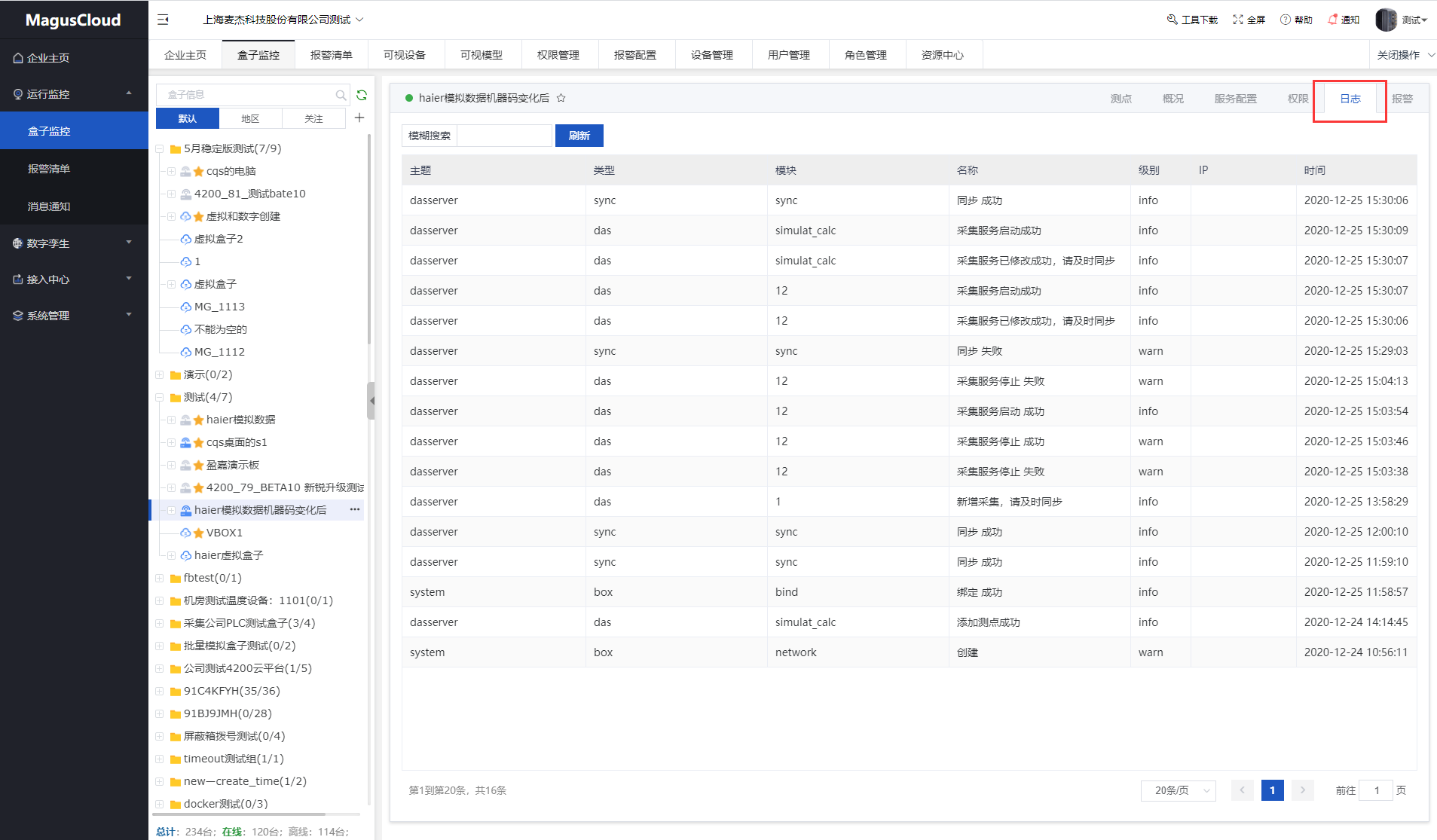Collapse the sidebar with the menu fold icon
The height and width of the screenshot is (840, 1437).
point(163,20)
